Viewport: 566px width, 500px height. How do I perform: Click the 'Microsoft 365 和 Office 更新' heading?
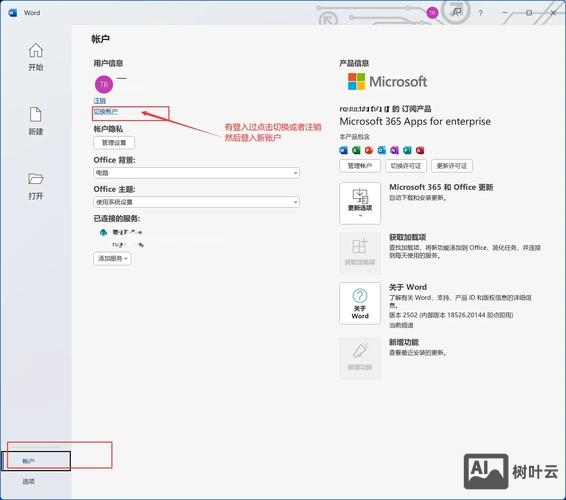pyautogui.click(x=441, y=187)
